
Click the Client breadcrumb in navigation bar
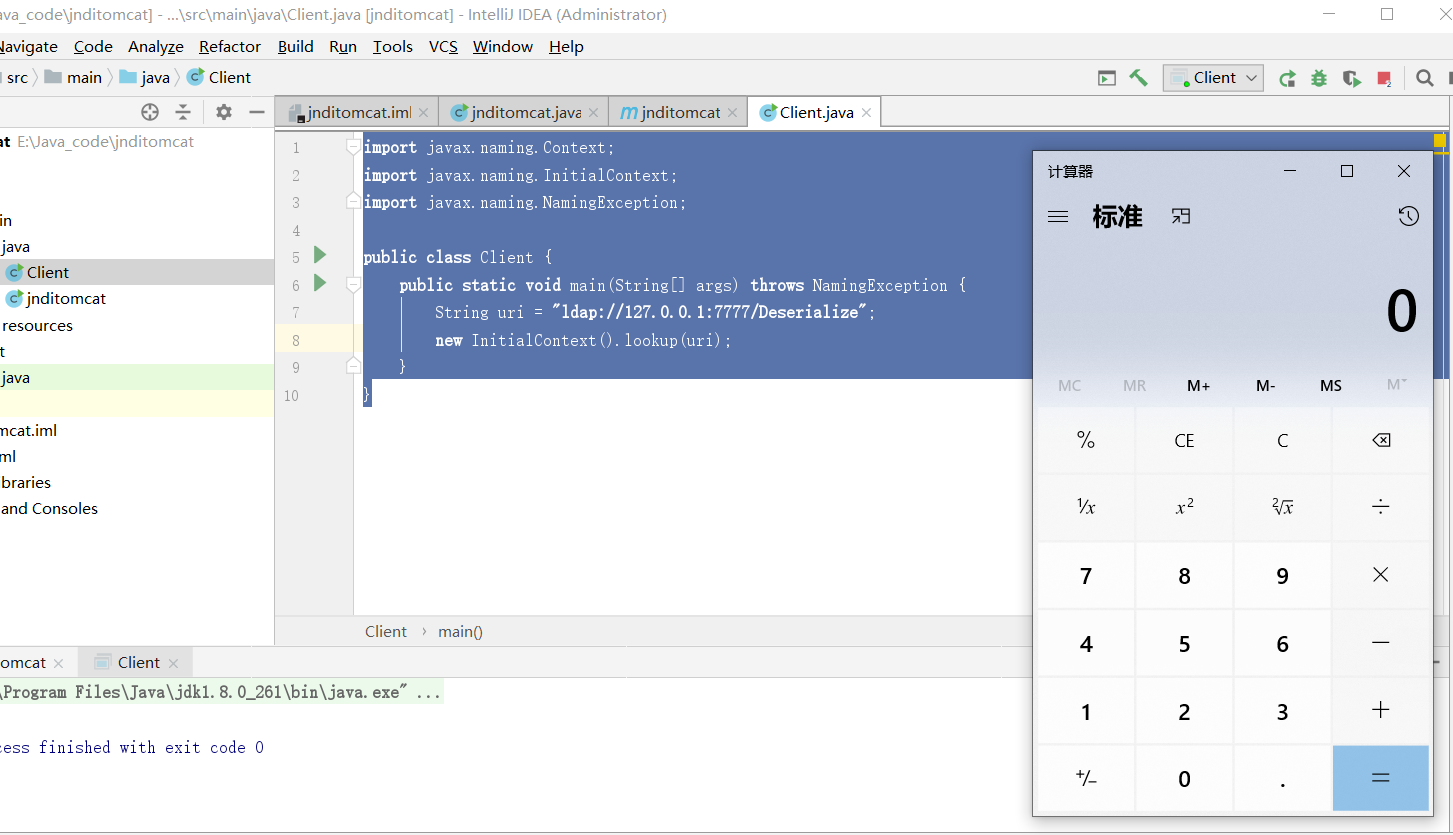coord(219,78)
